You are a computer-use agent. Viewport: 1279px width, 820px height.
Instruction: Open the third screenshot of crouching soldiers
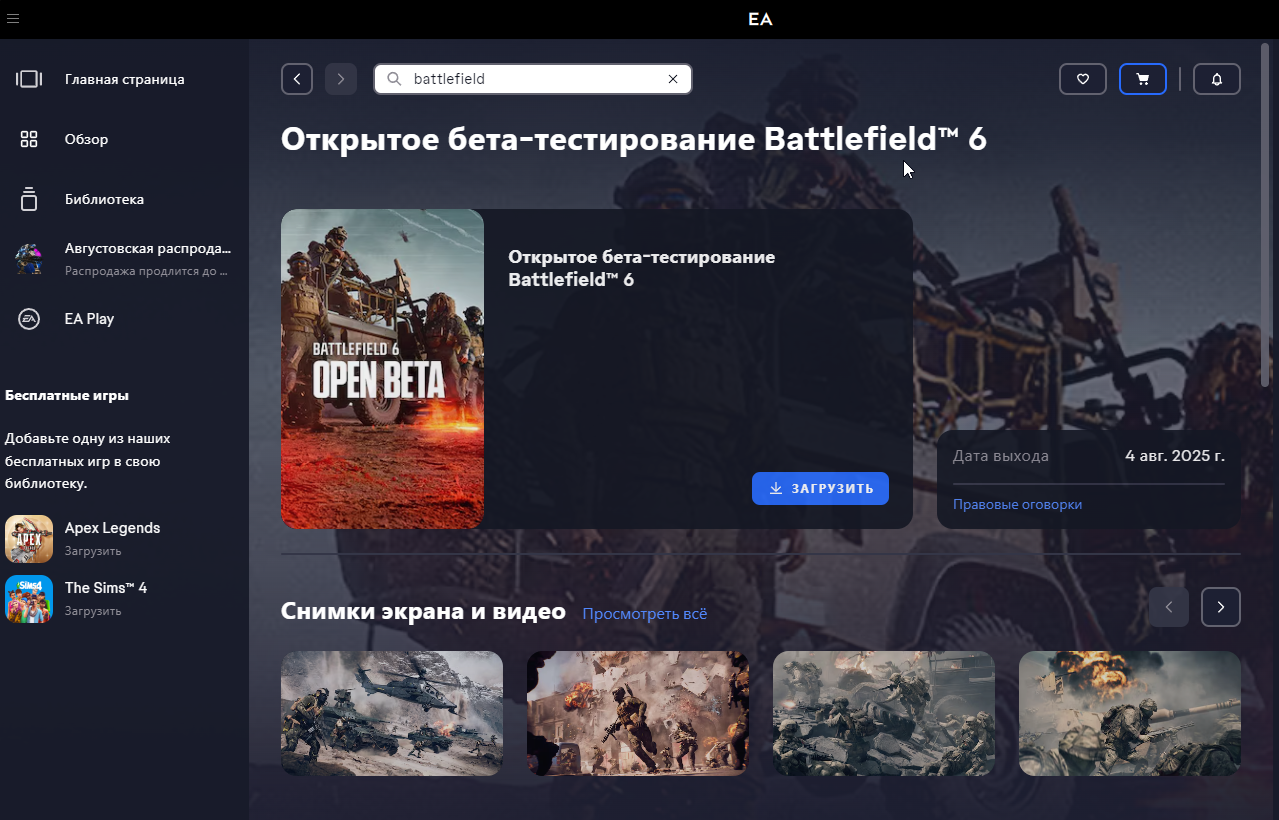click(x=884, y=713)
